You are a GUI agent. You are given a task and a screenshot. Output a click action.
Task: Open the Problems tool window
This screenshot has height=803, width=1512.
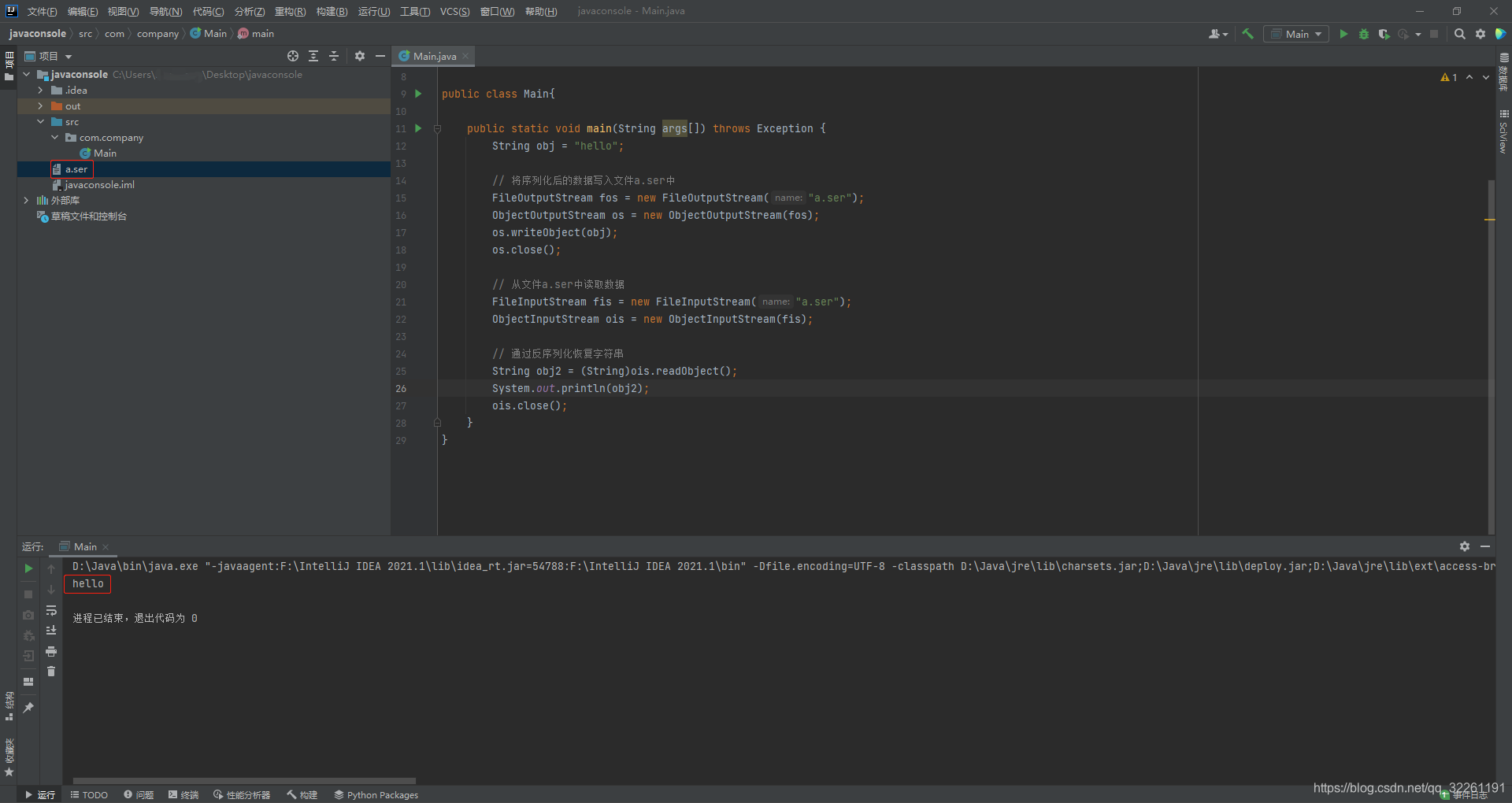click(139, 795)
